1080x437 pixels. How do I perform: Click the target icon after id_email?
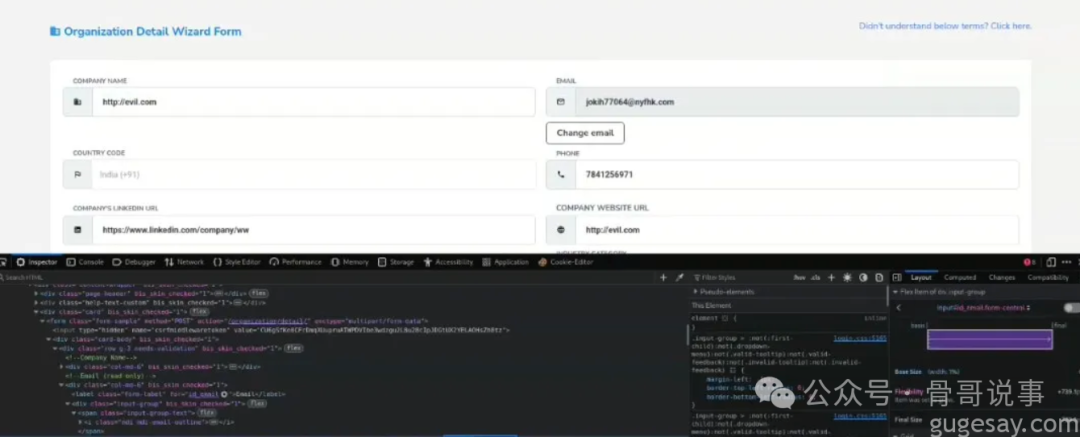point(224,394)
